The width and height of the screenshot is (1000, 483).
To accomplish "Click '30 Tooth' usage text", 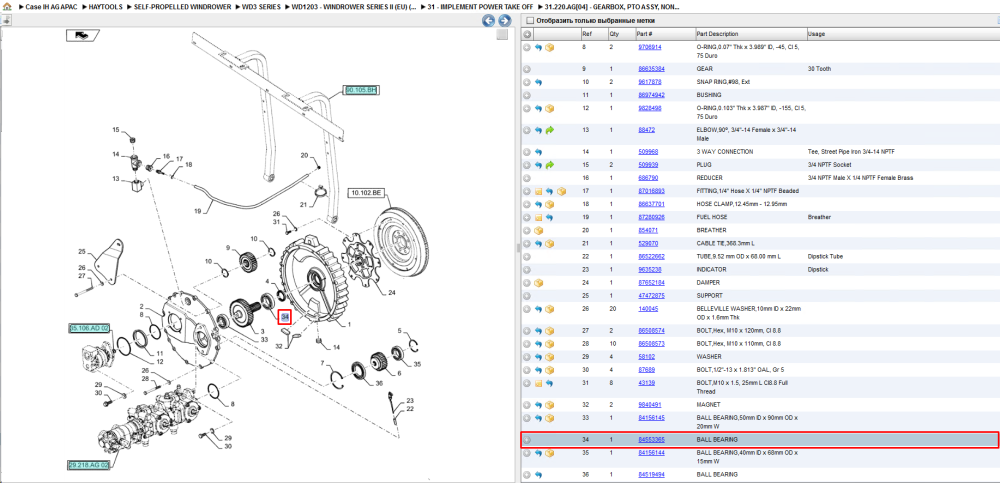I will coord(819,69).
